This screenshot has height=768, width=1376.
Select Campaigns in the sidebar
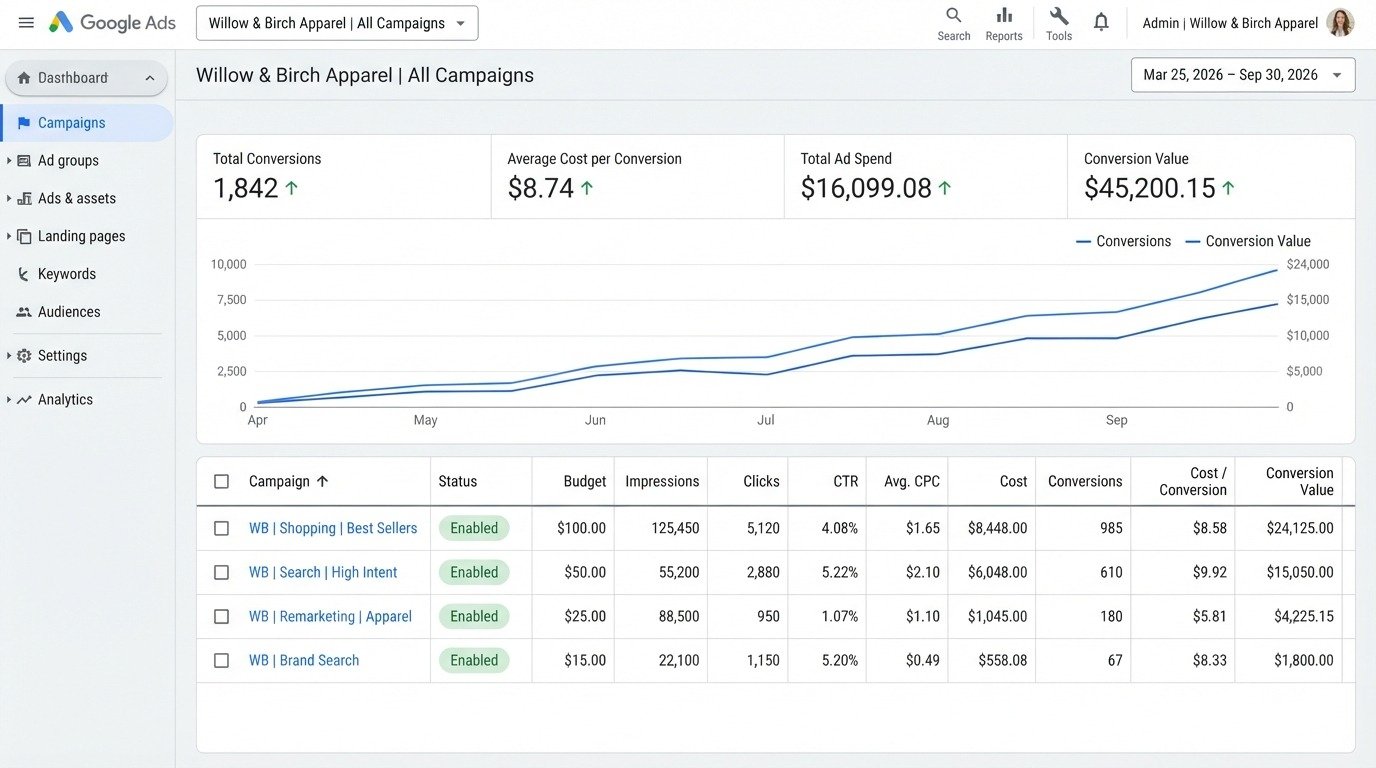point(87,123)
